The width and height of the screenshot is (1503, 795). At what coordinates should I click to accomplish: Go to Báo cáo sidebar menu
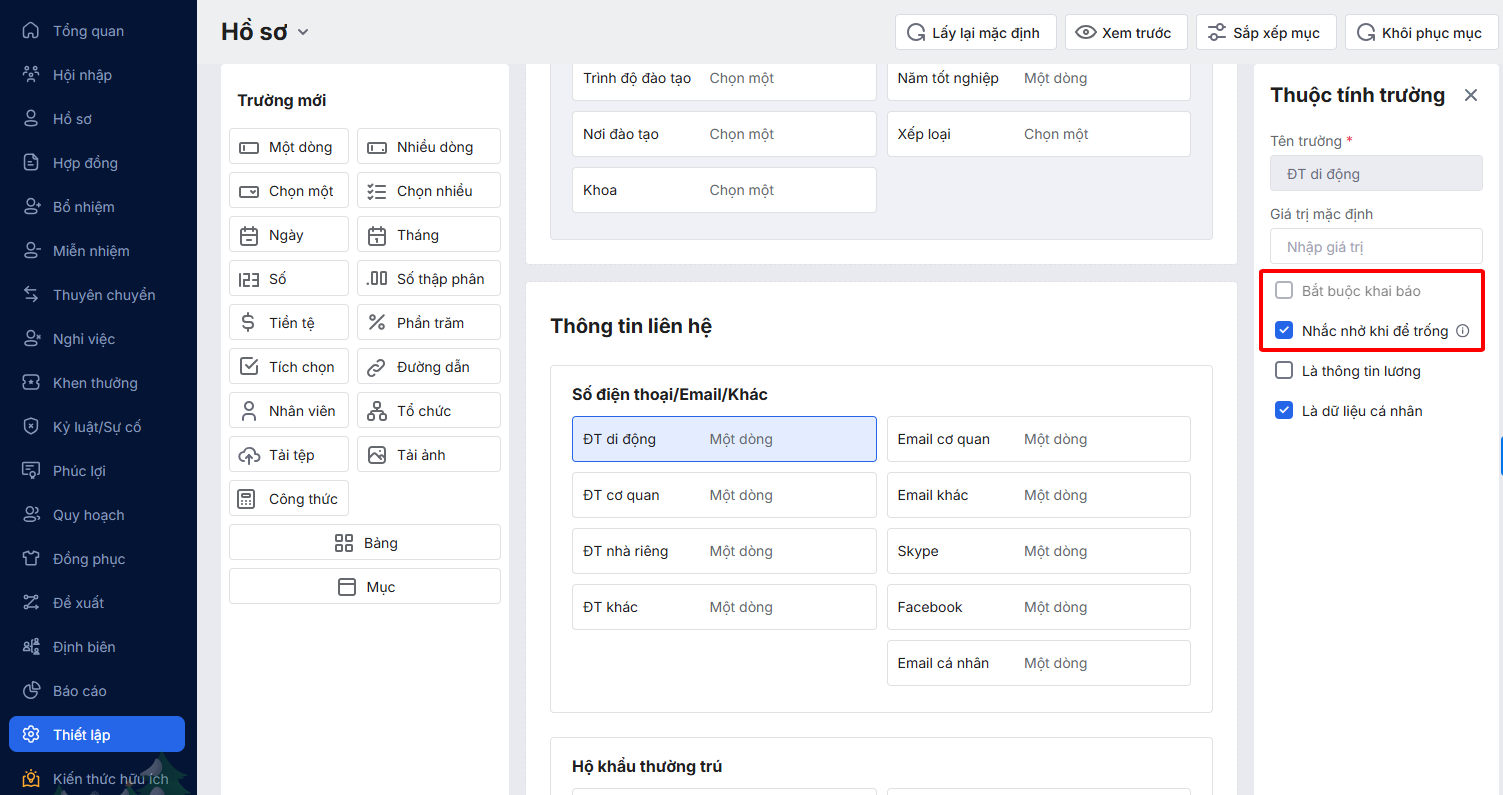(80, 691)
